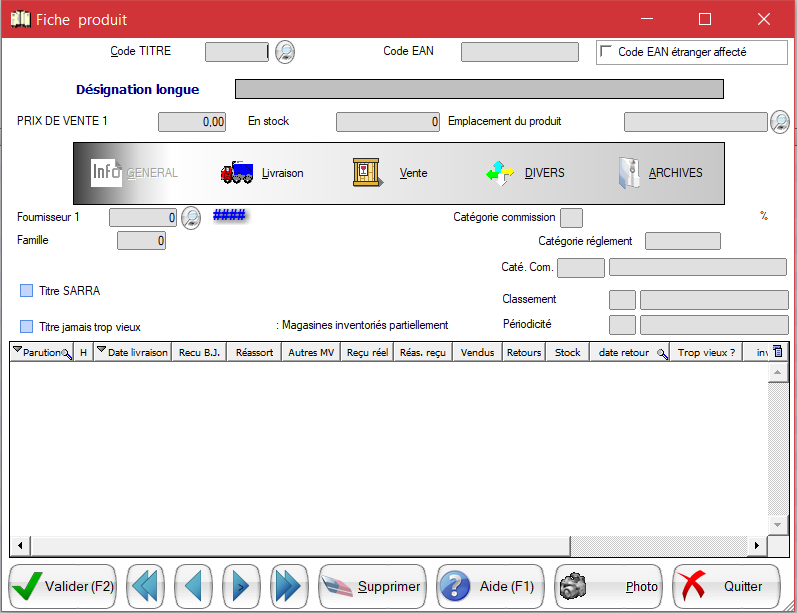Click the horizontal scrollbar of the table
Screen dimensions: 797x613
tap(400, 547)
